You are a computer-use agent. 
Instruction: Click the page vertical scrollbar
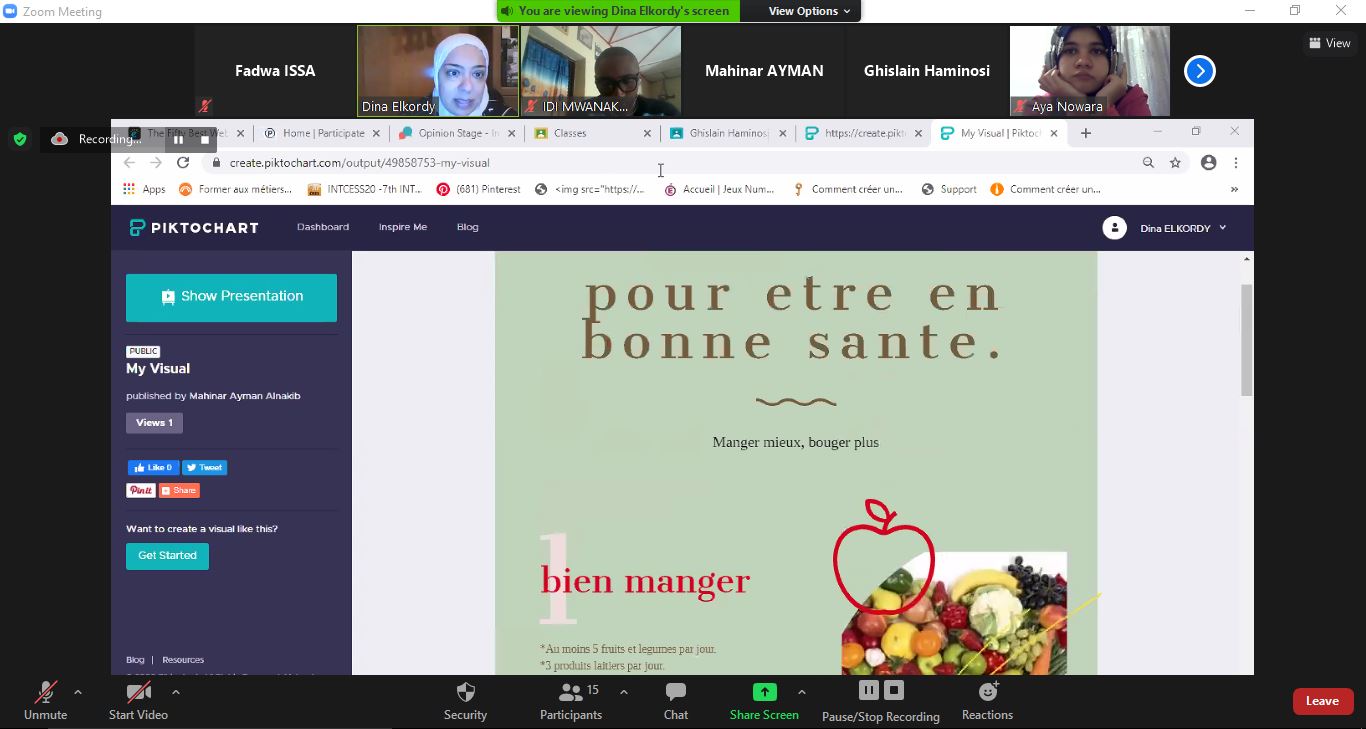click(1246, 340)
